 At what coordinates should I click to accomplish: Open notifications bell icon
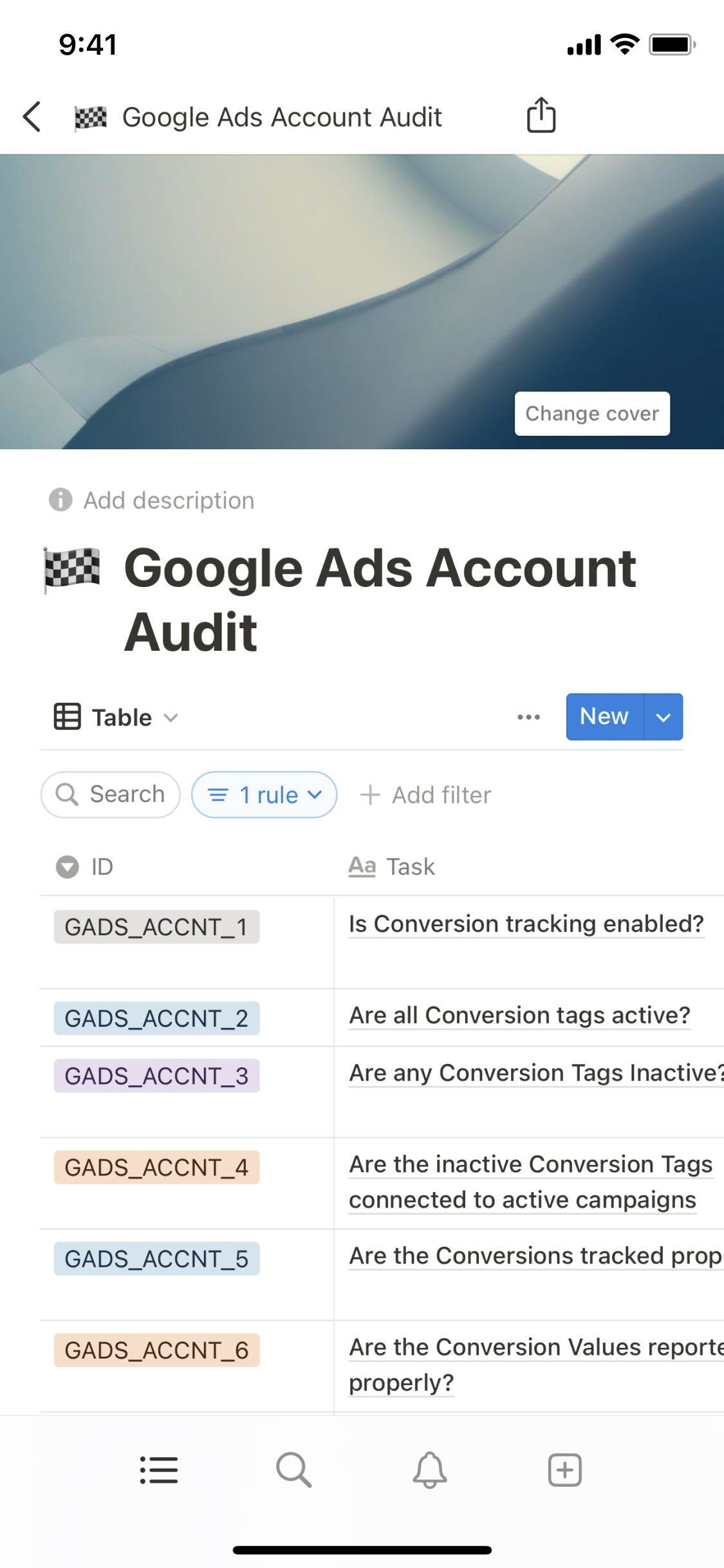pos(429,1470)
